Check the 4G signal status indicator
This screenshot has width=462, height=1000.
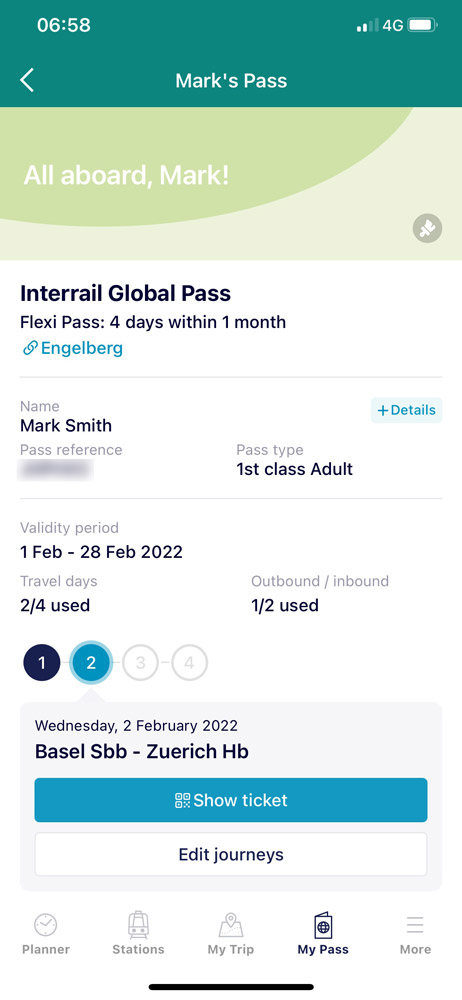pyautogui.click(x=392, y=26)
